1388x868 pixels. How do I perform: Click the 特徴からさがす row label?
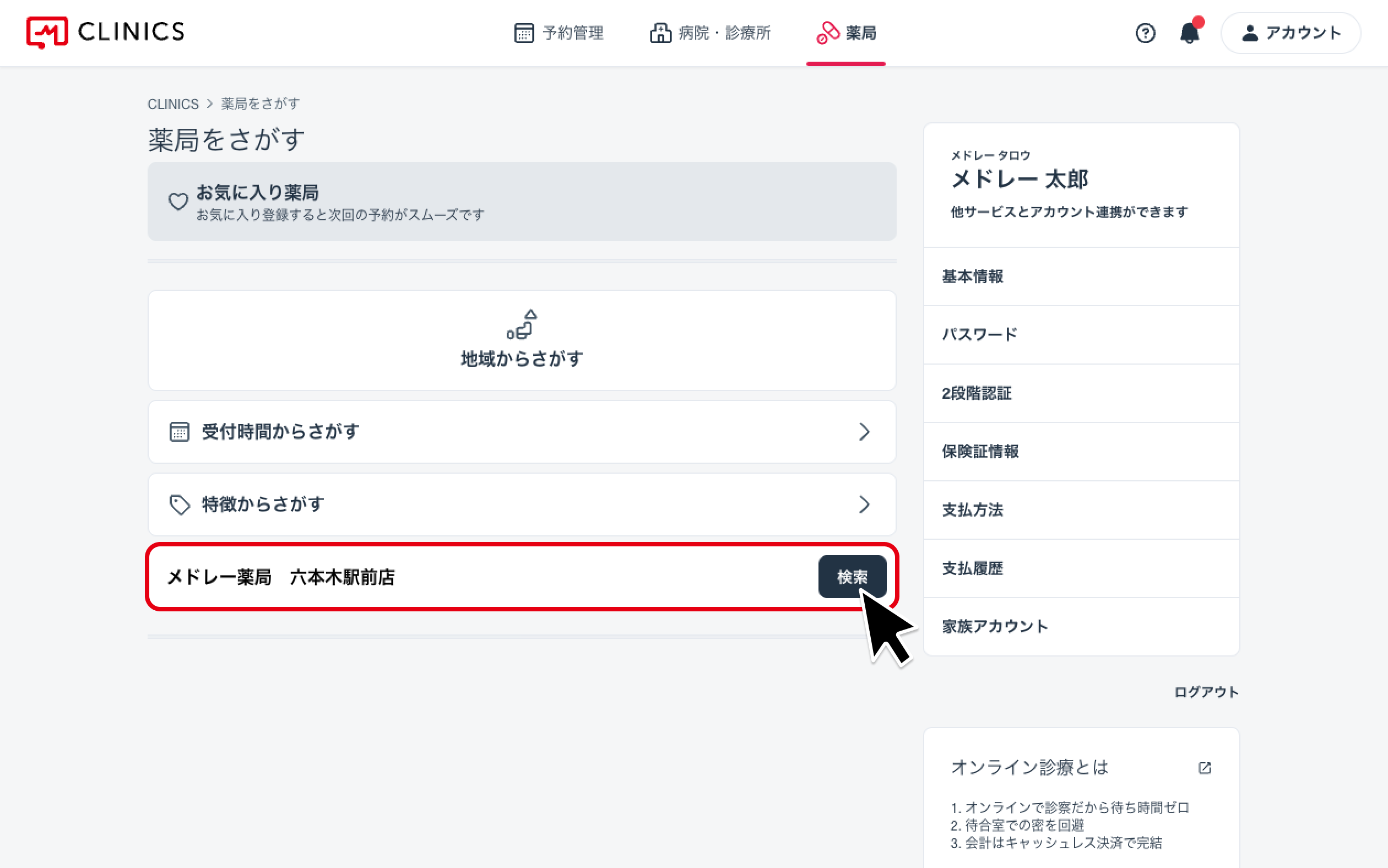pyautogui.click(x=263, y=504)
